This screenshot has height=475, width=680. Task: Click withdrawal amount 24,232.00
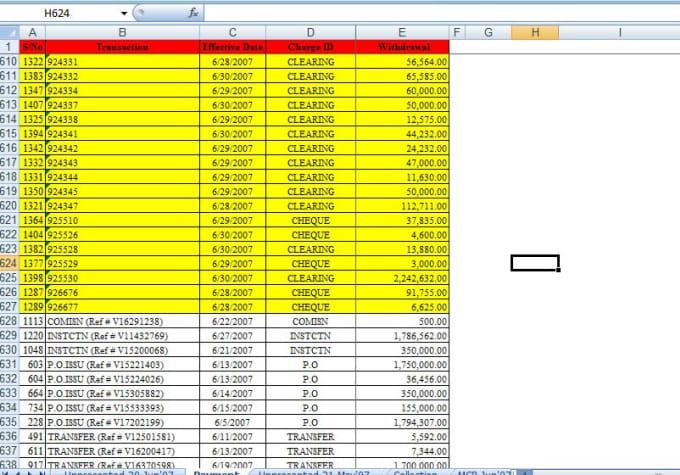[x=402, y=148]
